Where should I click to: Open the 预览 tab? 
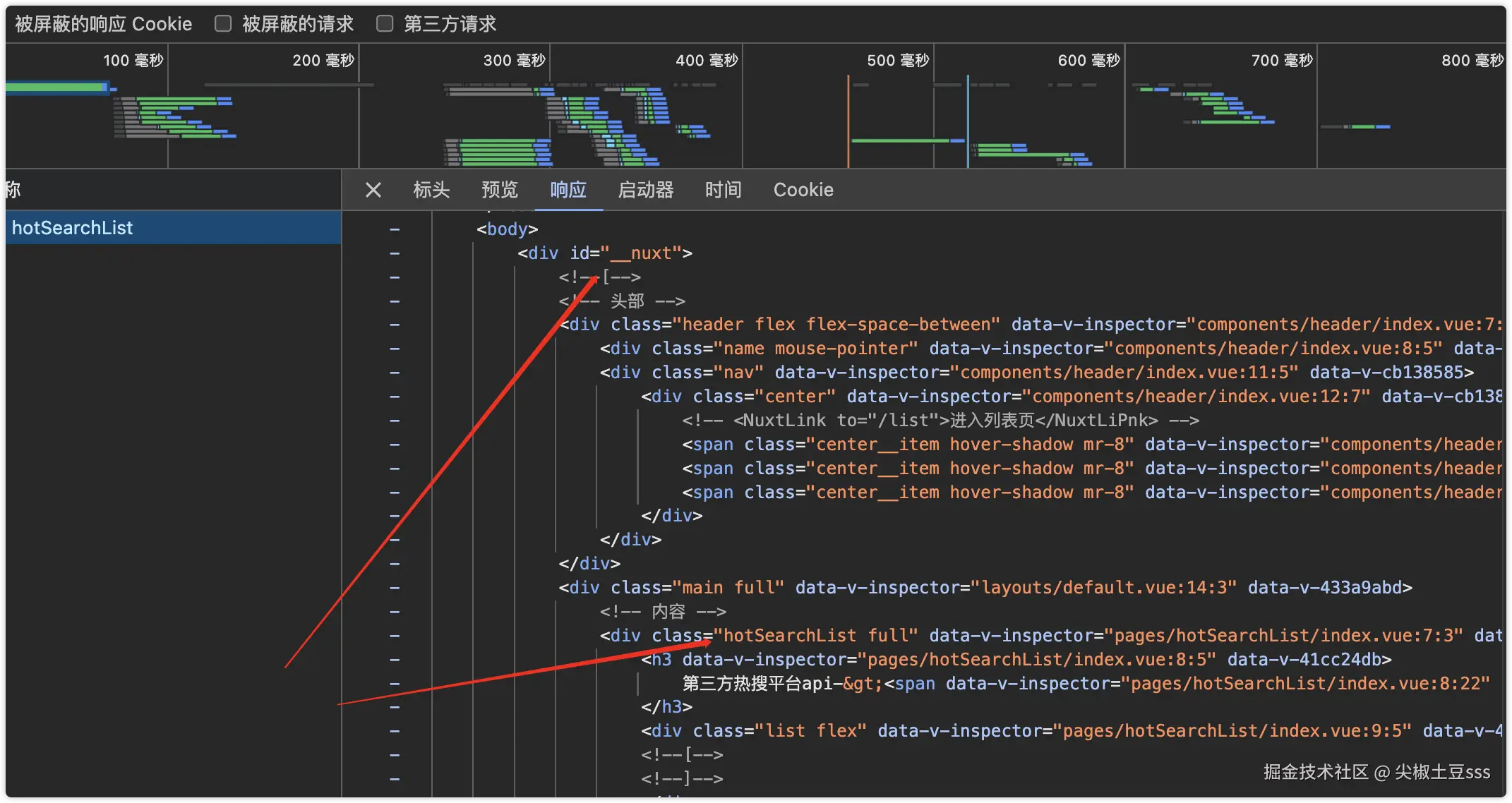(500, 190)
